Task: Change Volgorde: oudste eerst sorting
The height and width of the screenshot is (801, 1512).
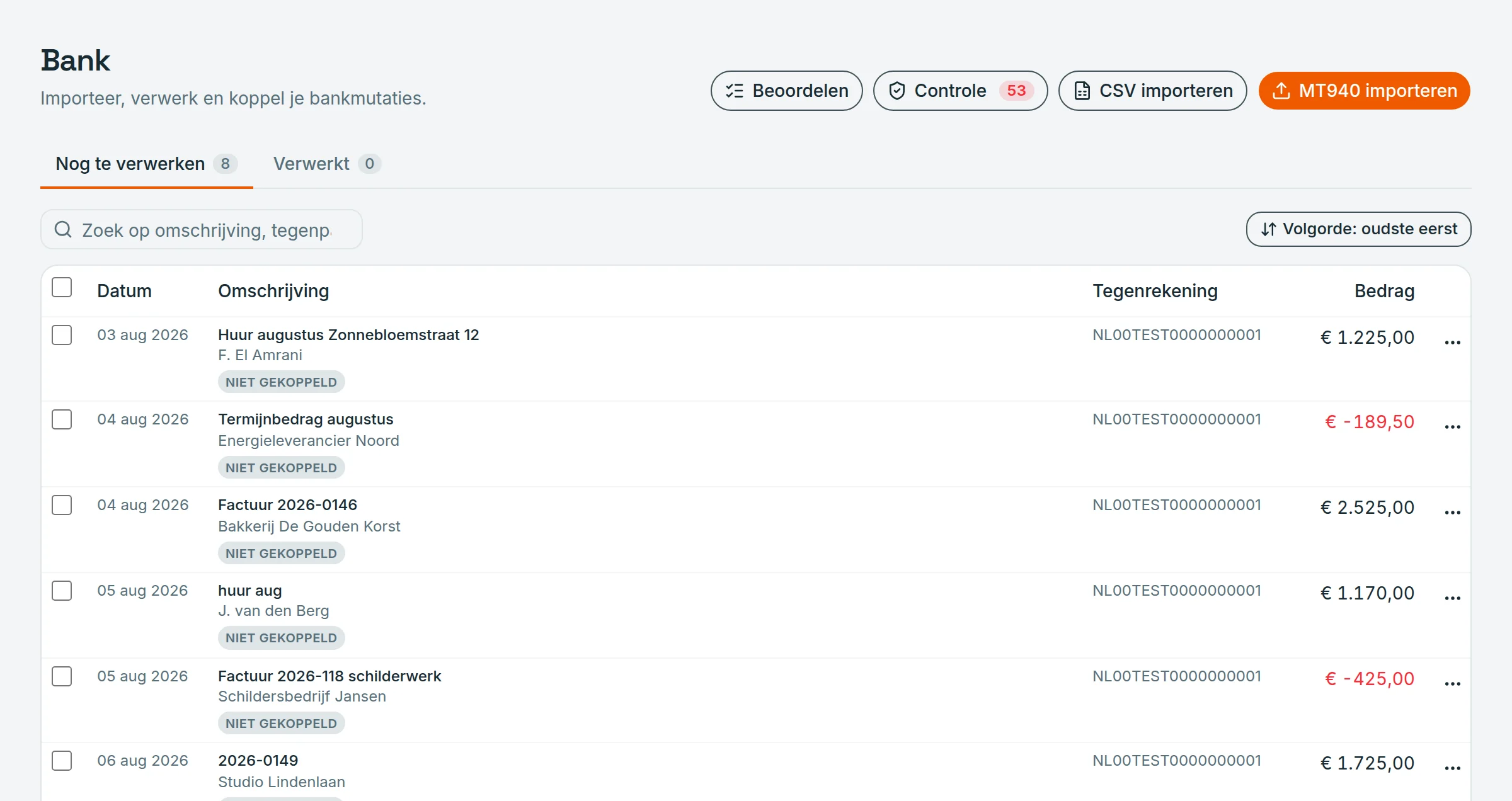Action: point(1358,229)
